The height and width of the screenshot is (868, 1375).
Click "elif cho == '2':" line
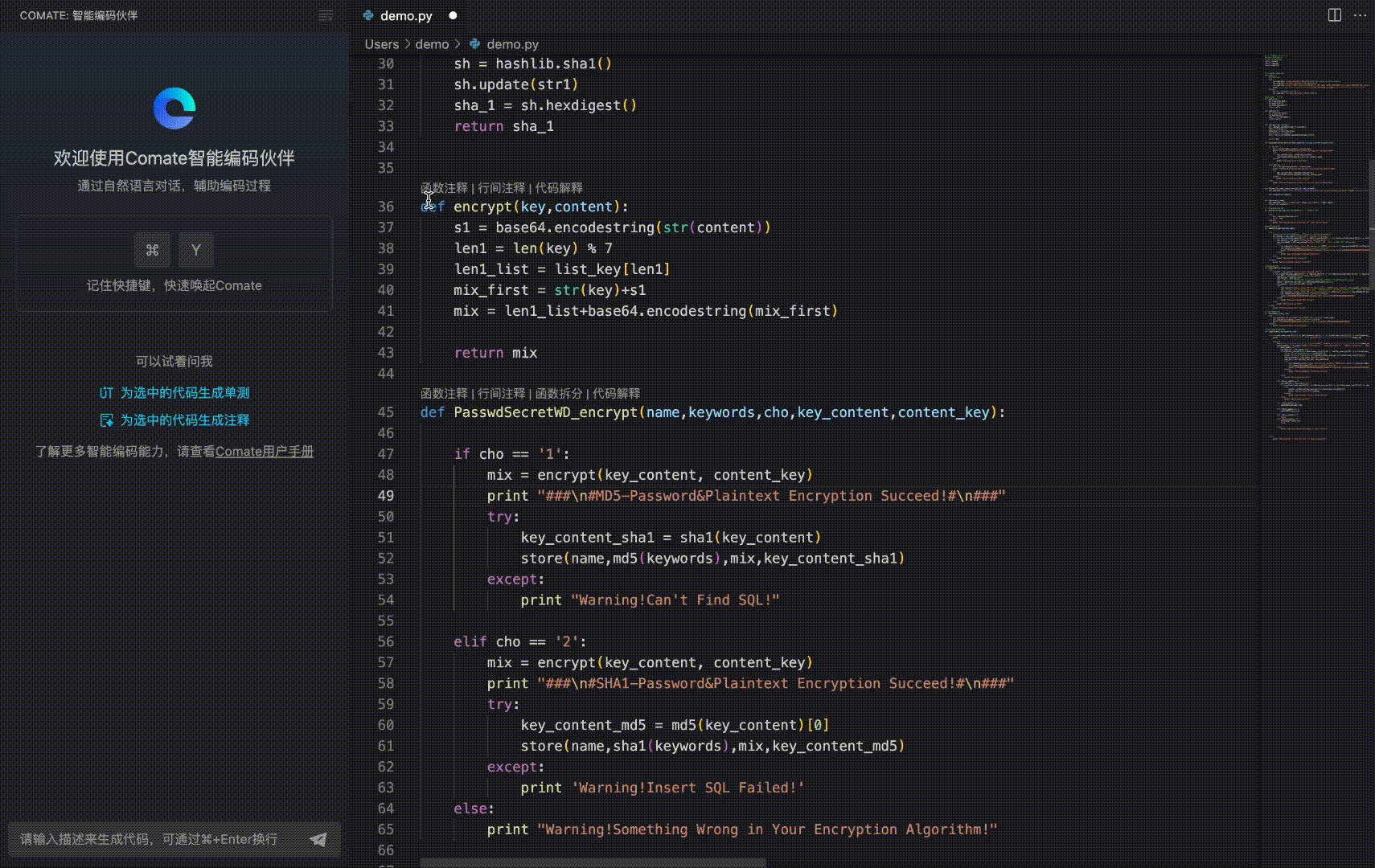(x=520, y=642)
